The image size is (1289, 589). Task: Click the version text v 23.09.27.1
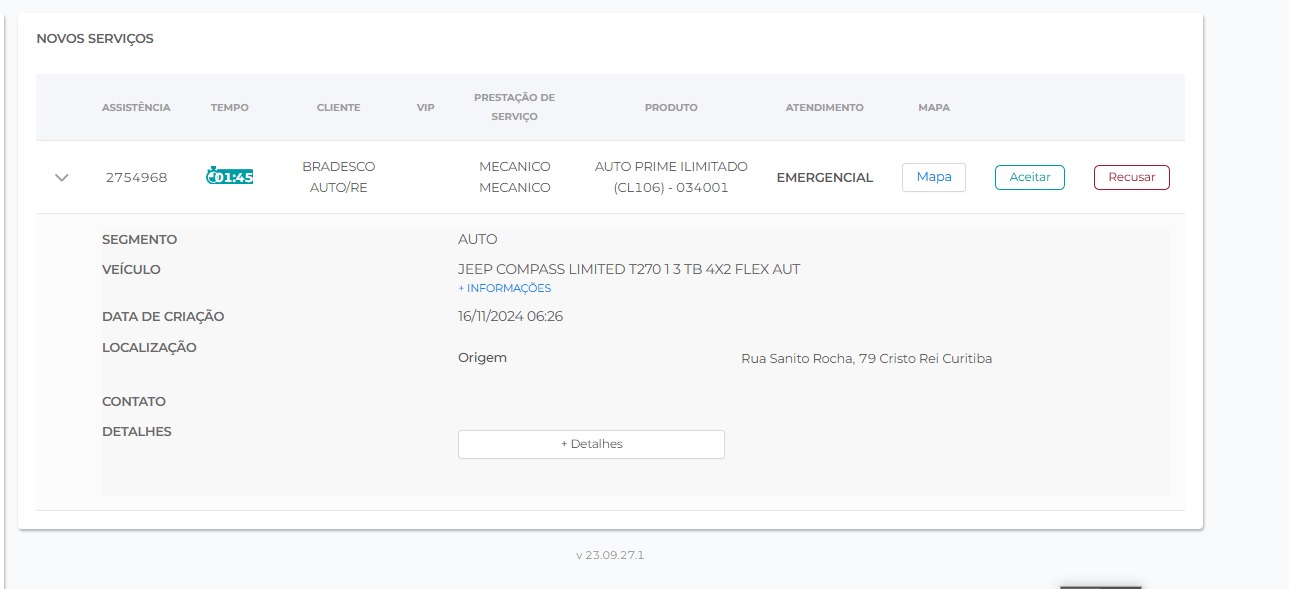pos(610,555)
